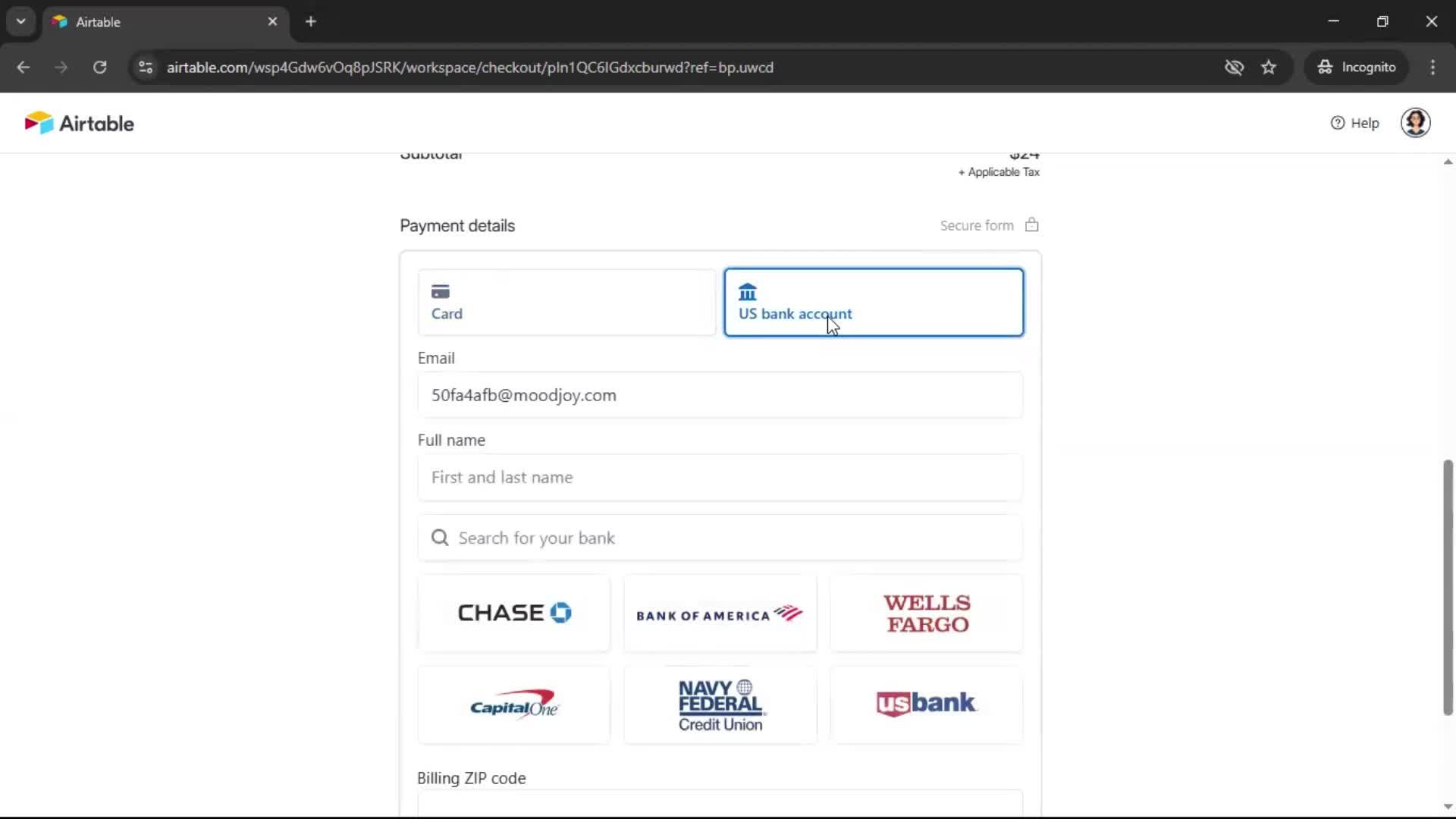Click the 'Secure form' text

pos(977,226)
